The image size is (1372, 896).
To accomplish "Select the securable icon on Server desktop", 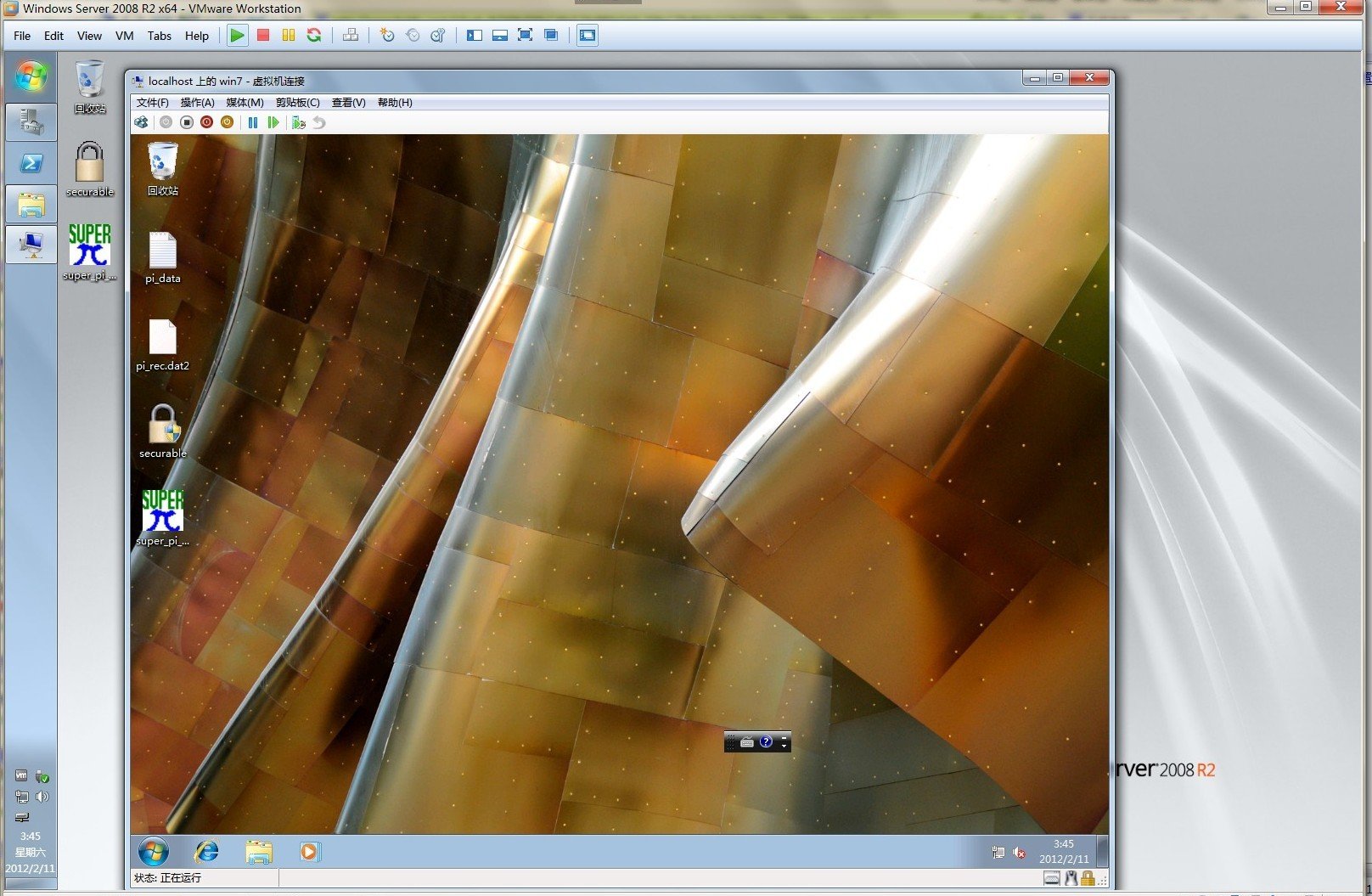I will (x=89, y=170).
